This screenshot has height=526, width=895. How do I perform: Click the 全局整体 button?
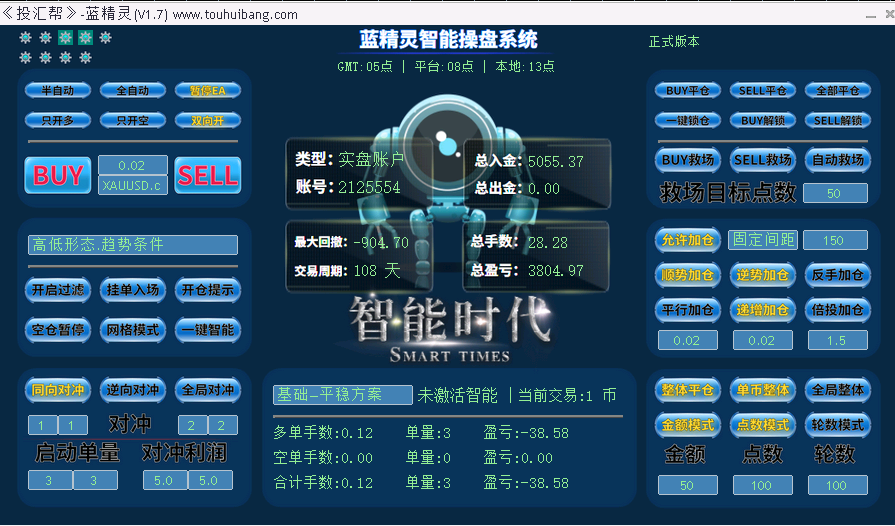click(x=838, y=390)
